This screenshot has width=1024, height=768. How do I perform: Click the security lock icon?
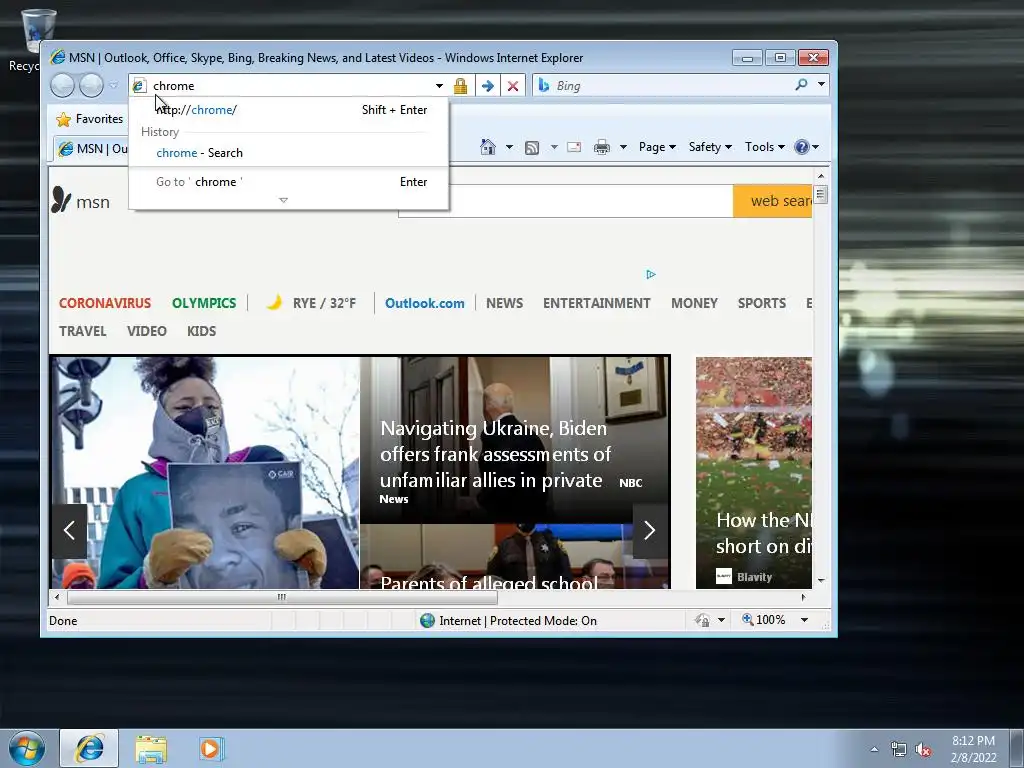(x=460, y=86)
